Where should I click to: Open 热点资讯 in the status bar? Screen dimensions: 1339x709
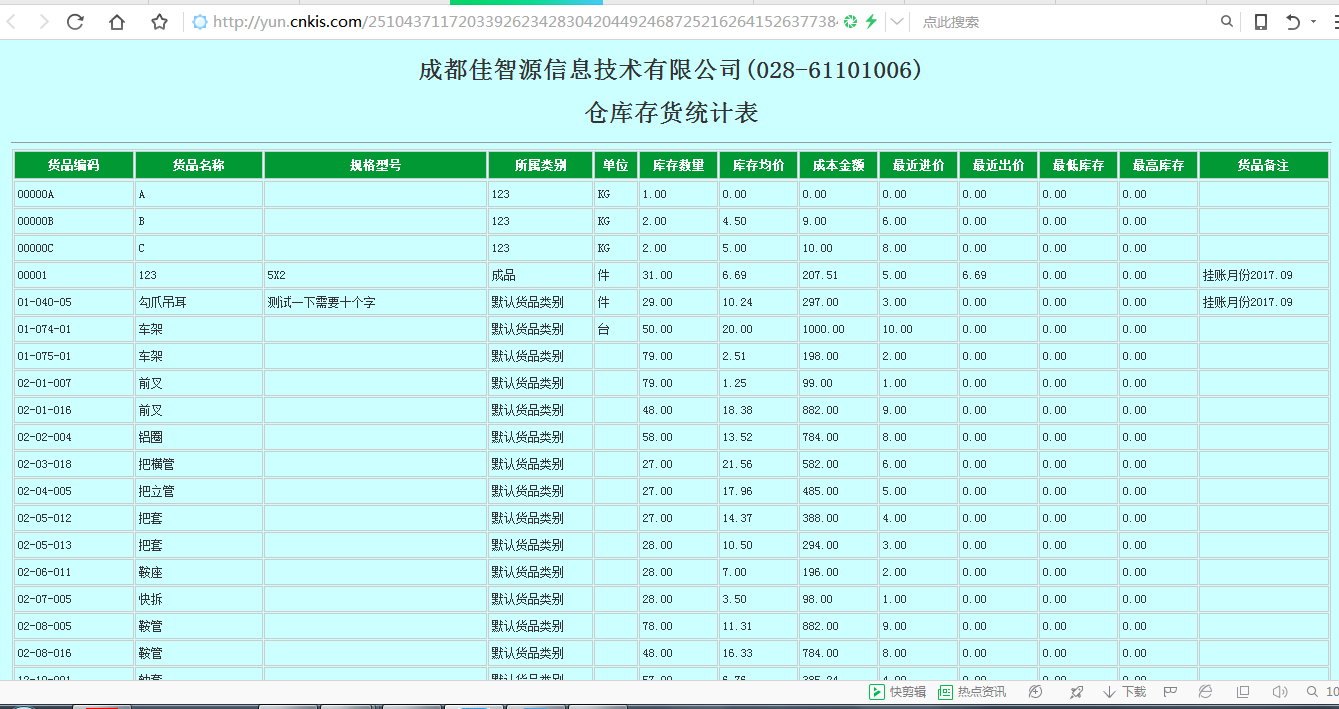tap(971, 692)
